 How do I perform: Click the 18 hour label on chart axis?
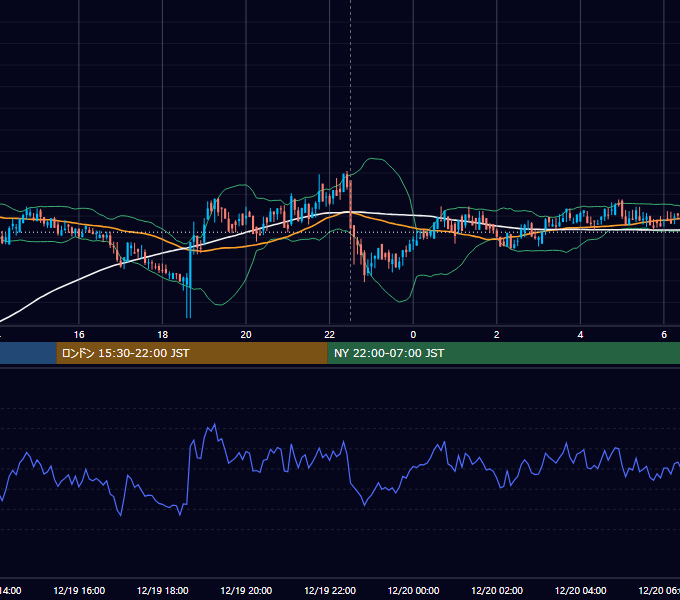[163, 335]
